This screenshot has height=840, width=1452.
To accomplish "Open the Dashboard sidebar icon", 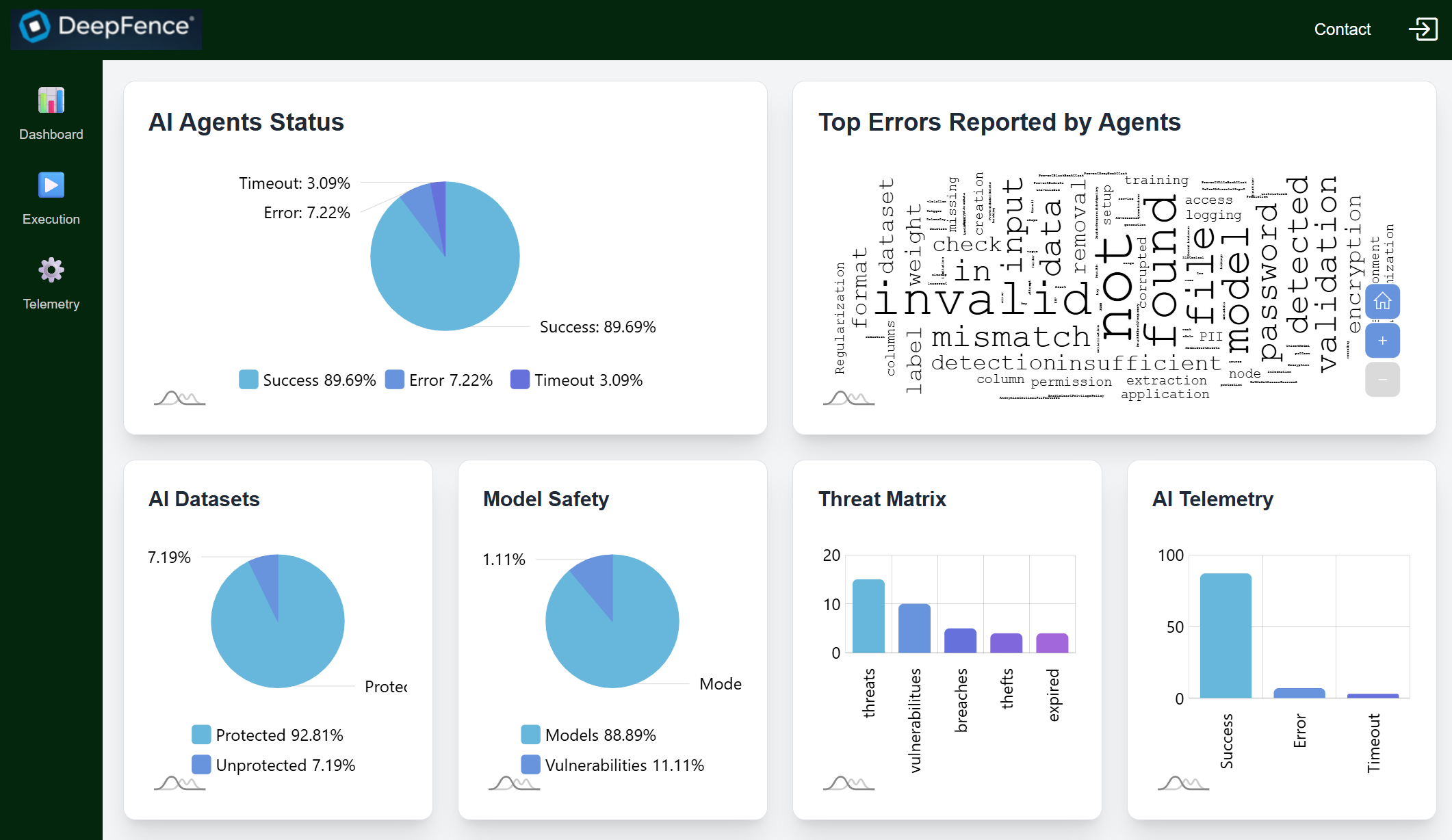I will coord(51,101).
